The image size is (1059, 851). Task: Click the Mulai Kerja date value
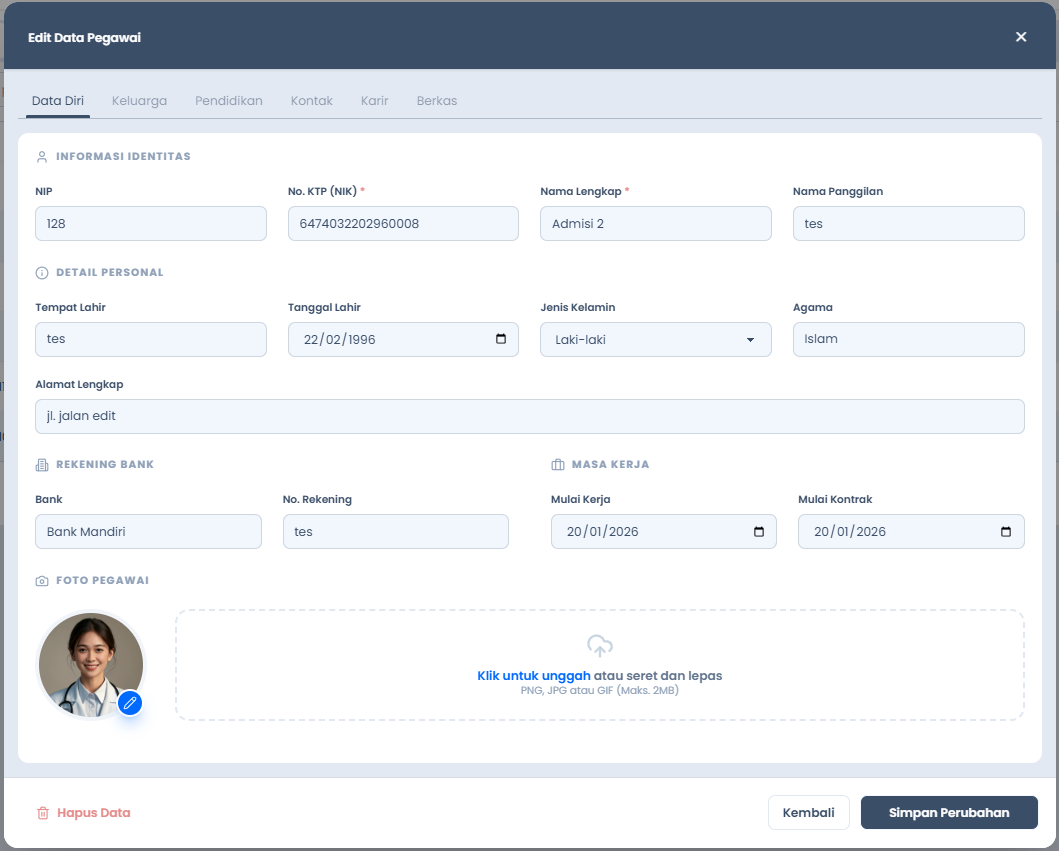coord(602,532)
